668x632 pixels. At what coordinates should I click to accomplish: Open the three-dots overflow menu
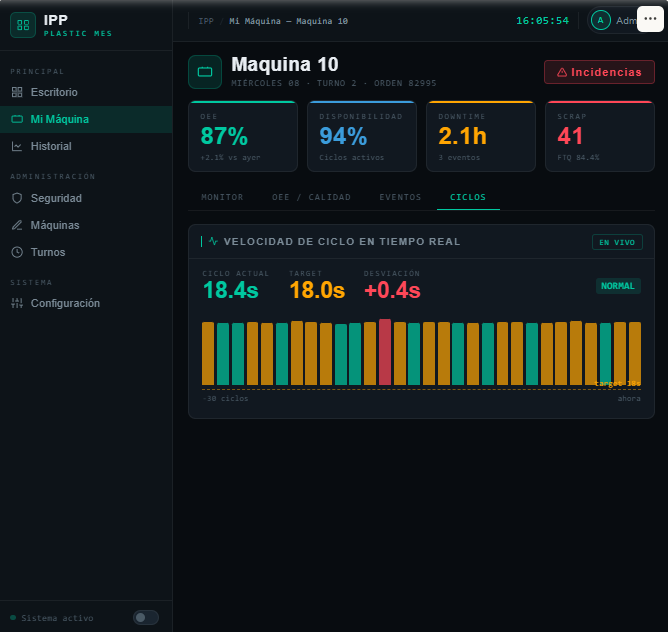click(650, 20)
